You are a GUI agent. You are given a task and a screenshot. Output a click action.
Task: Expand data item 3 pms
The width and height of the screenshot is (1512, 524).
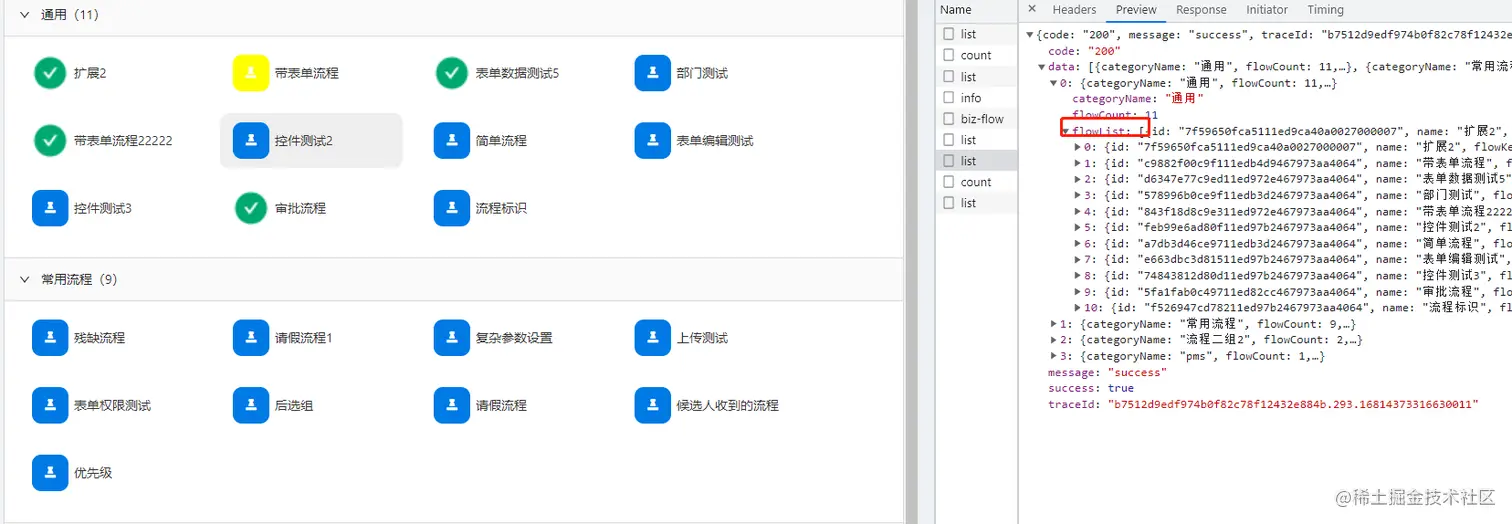point(1054,356)
